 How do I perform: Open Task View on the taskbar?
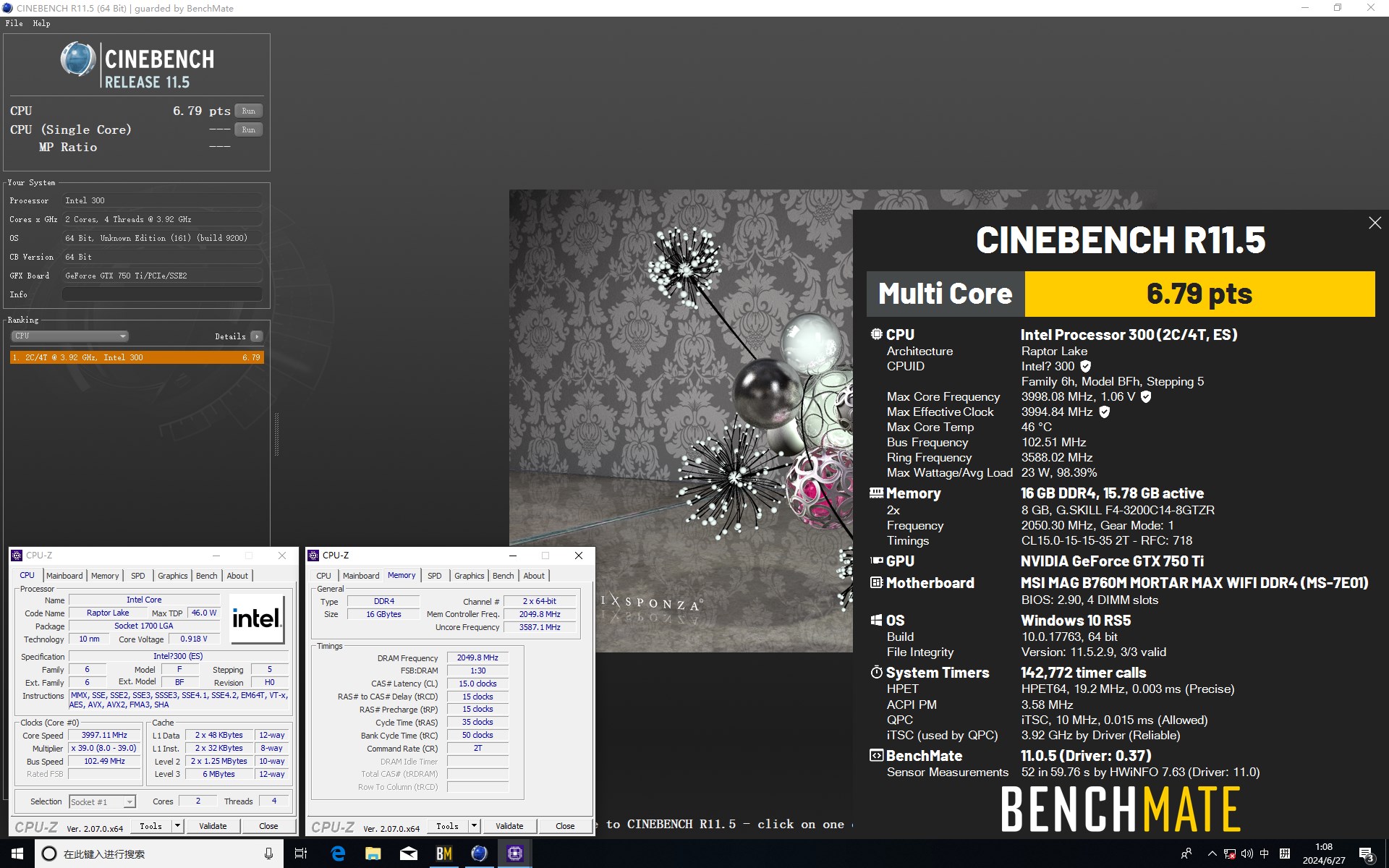[301, 854]
